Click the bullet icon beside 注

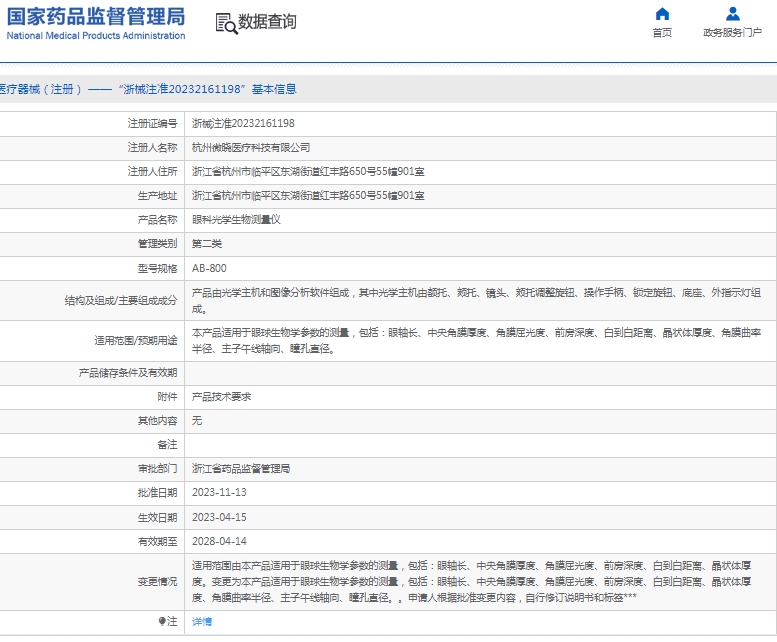(162, 621)
